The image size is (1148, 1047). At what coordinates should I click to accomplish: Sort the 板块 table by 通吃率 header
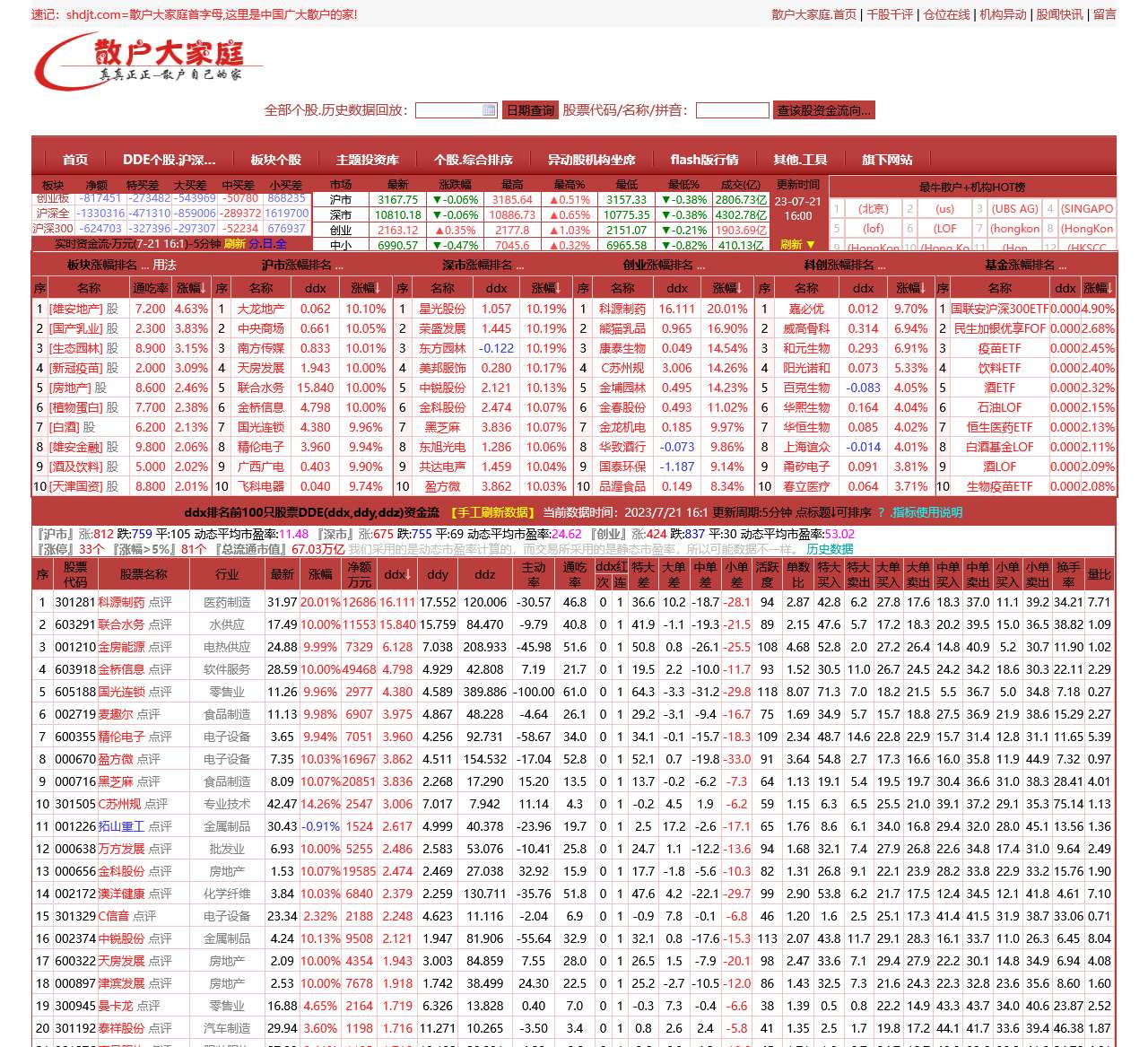151,288
